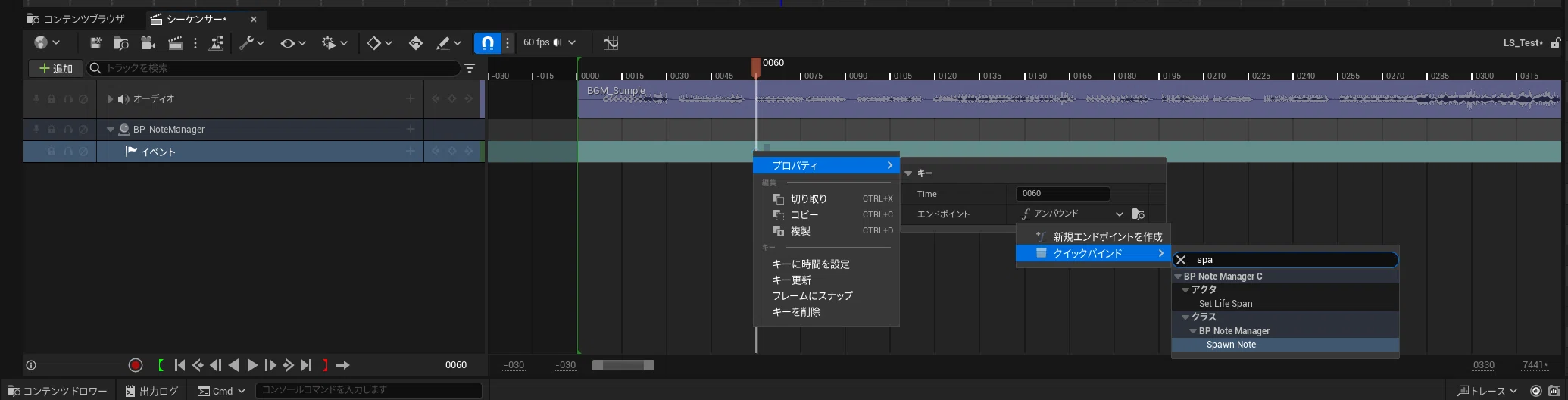The image size is (1568, 400).
Task: Click the Time value field 0060
Action: 1062,194
